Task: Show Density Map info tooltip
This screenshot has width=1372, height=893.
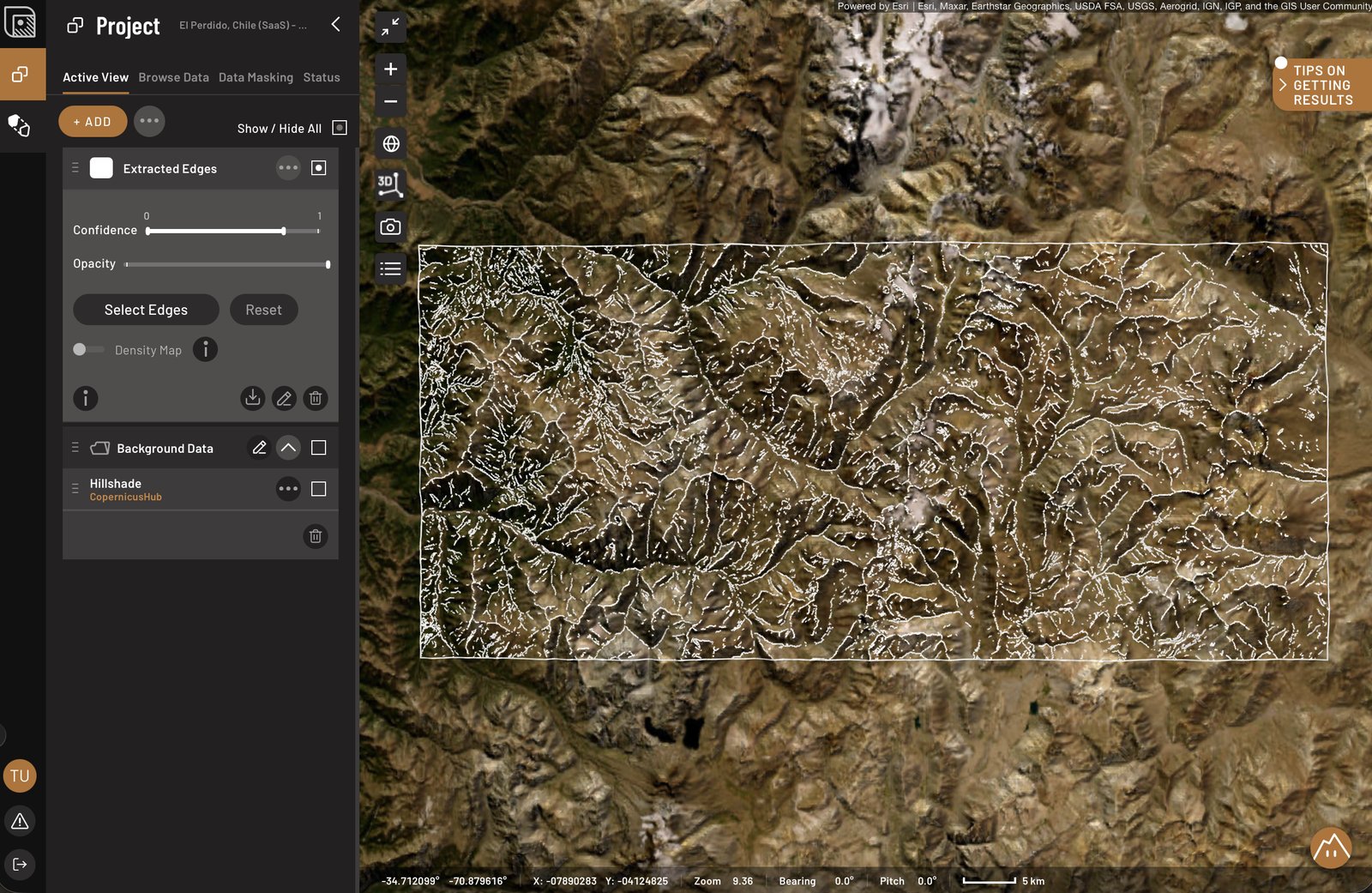Action: click(205, 349)
